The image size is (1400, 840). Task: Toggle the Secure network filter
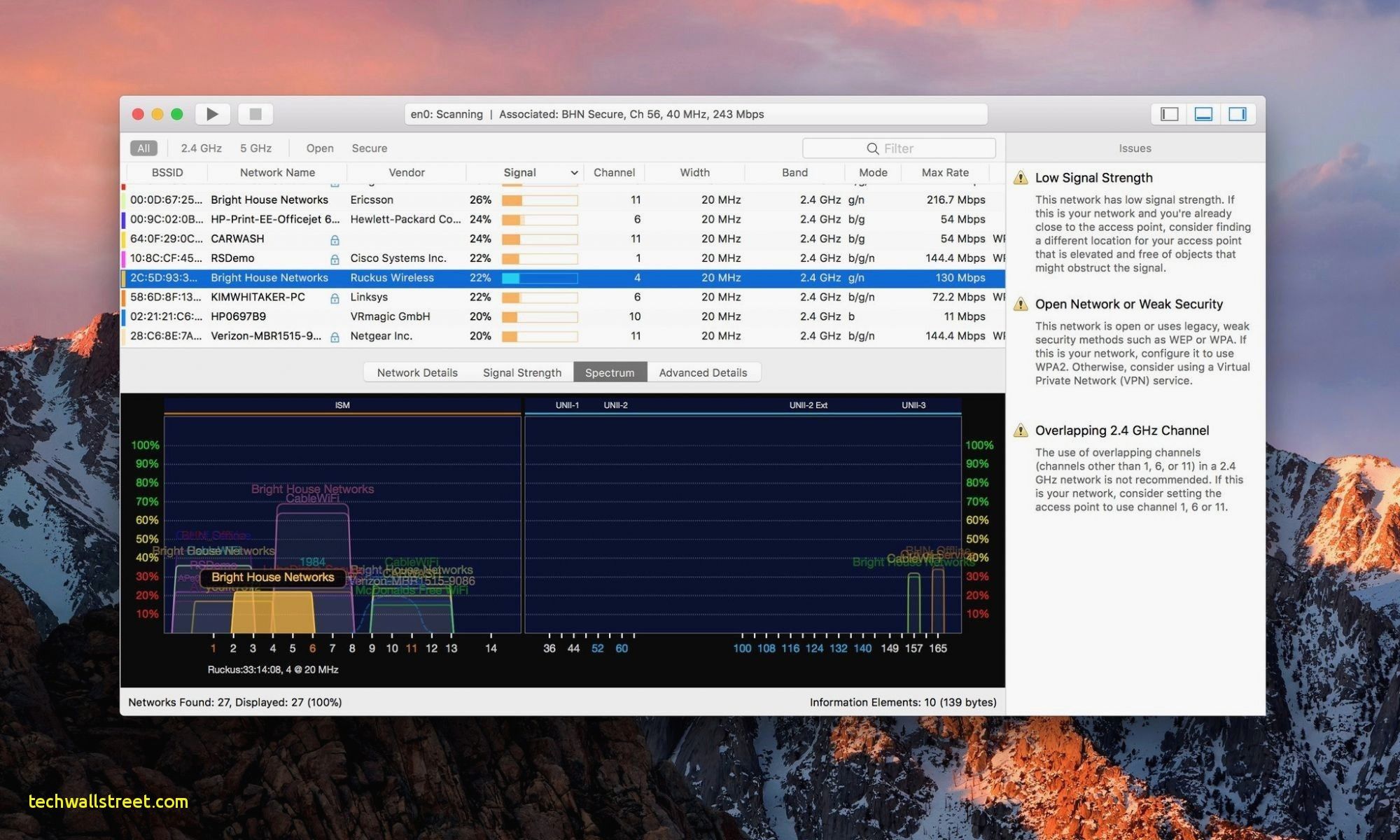(370, 148)
